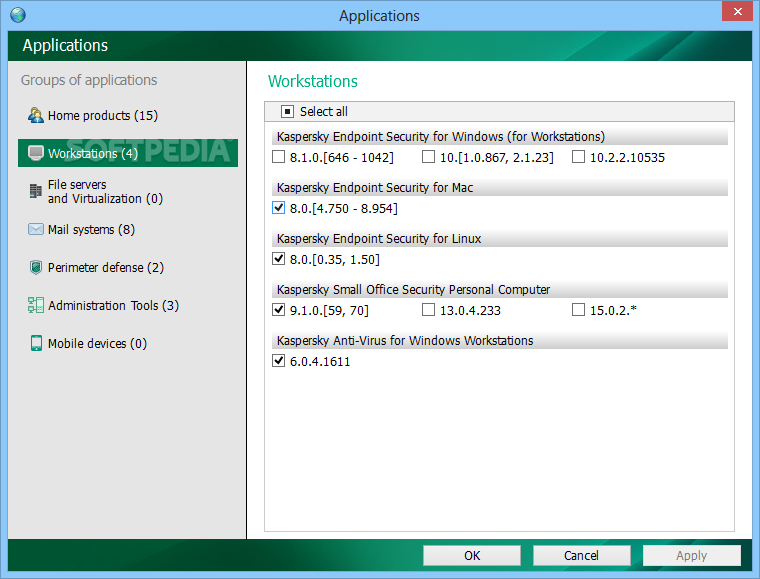Screen dimensions: 760x579
Task: Open Perimeter defense (2) group
Action: (x=128, y=267)
